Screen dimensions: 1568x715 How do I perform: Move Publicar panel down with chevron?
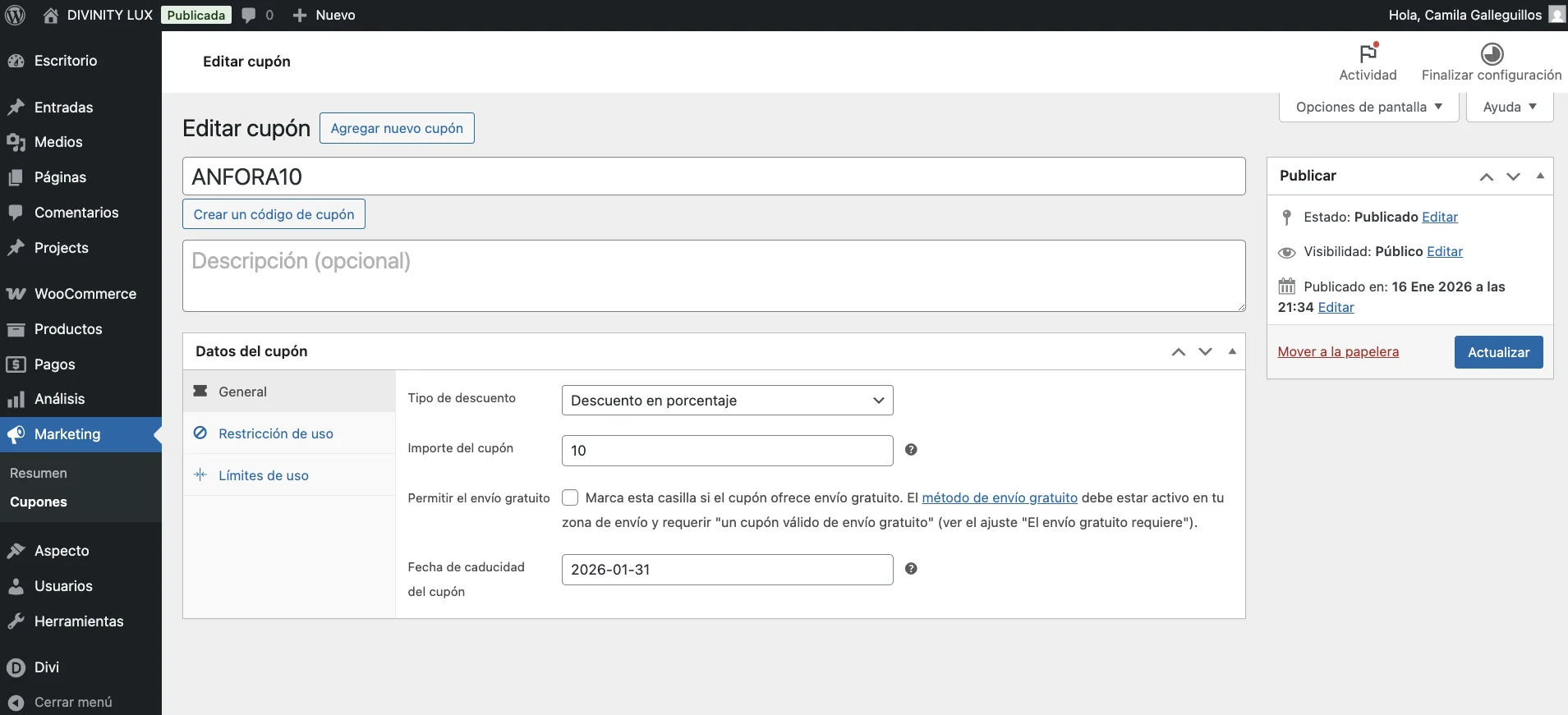coord(1513,176)
